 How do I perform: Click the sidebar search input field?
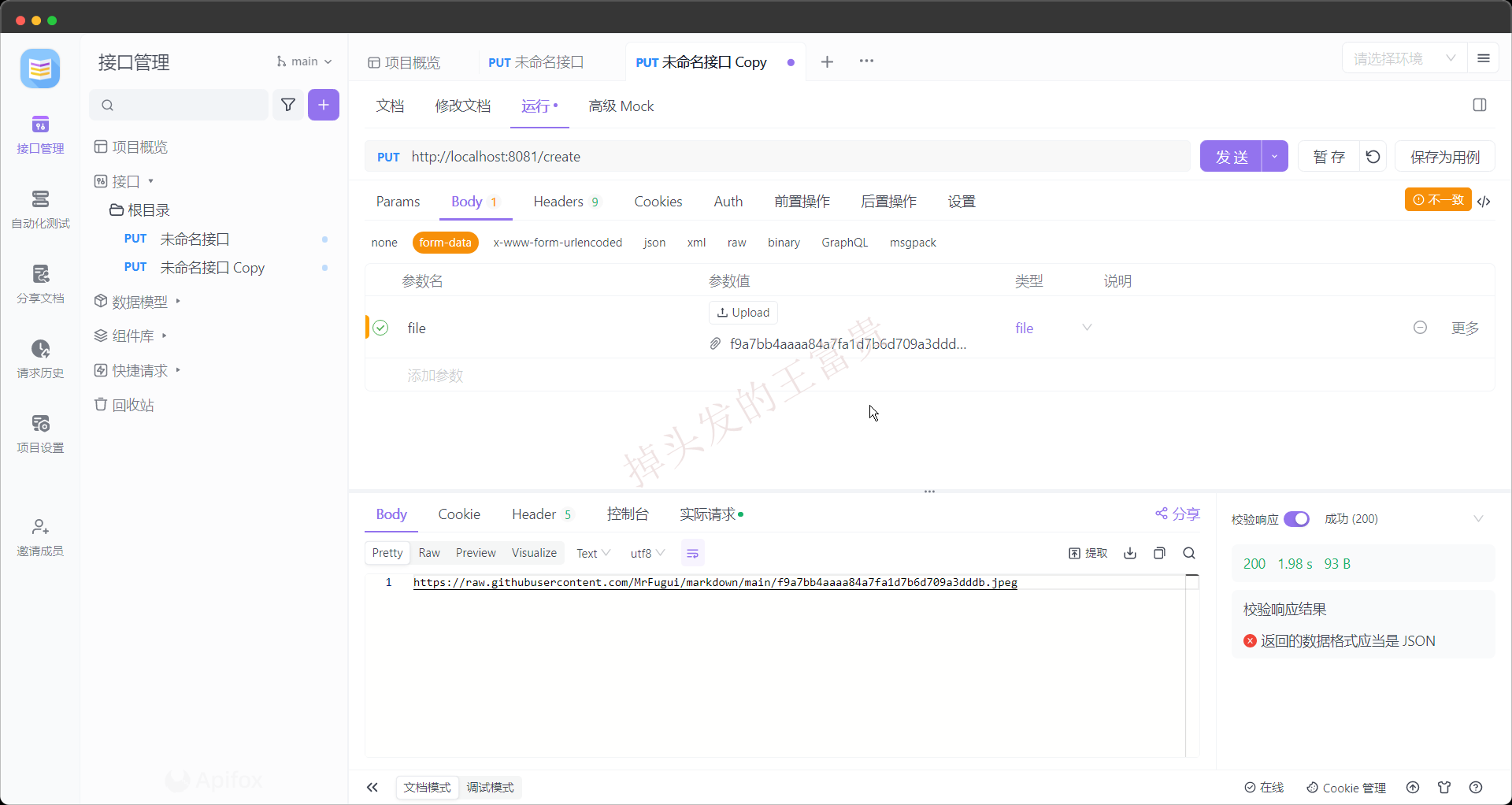click(x=179, y=105)
